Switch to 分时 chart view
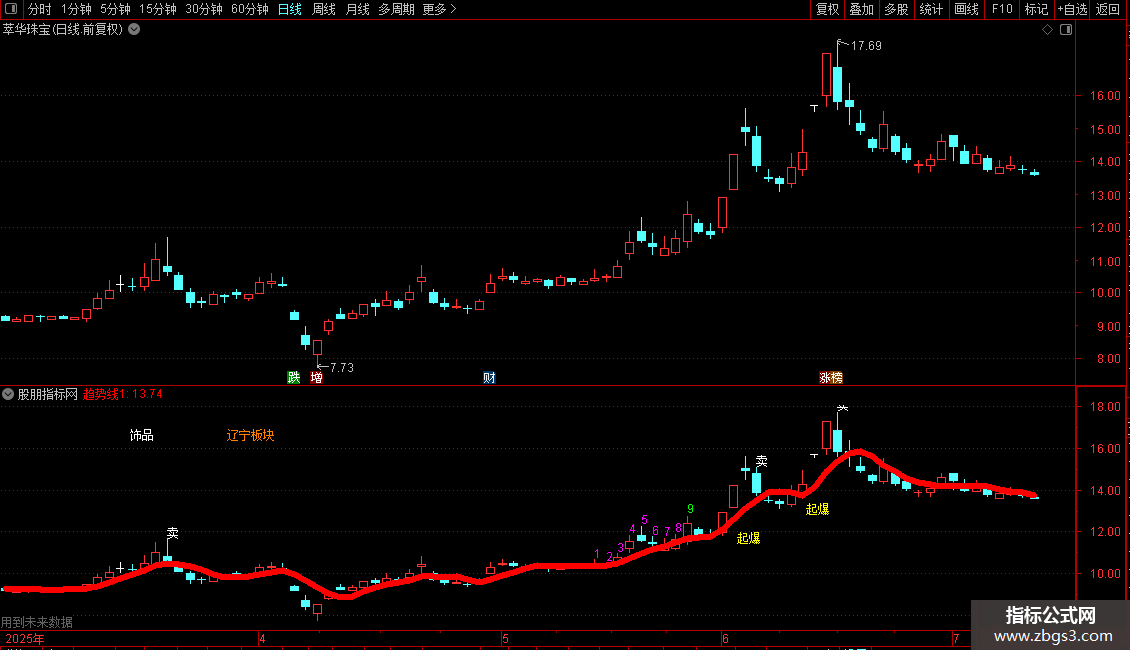 (x=40, y=9)
